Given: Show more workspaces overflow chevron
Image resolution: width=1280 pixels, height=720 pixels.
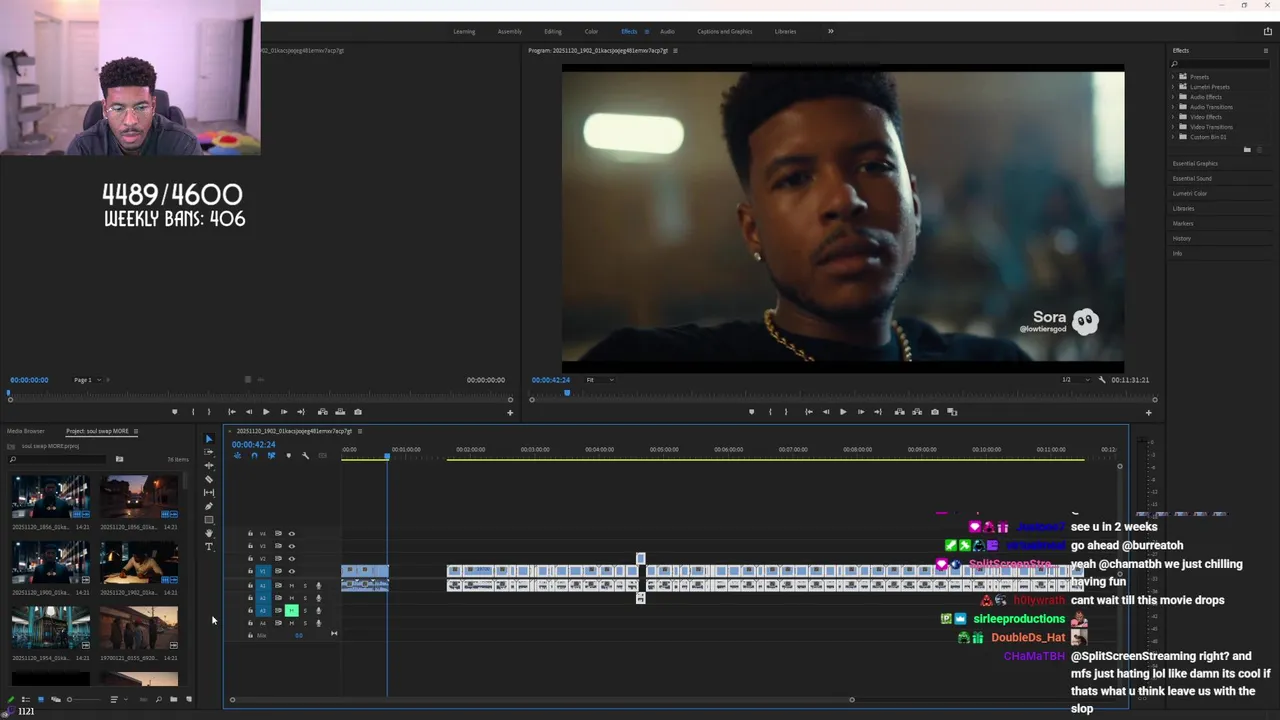Looking at the screenshot, I should pyautogui.click(x=830, y=31).
